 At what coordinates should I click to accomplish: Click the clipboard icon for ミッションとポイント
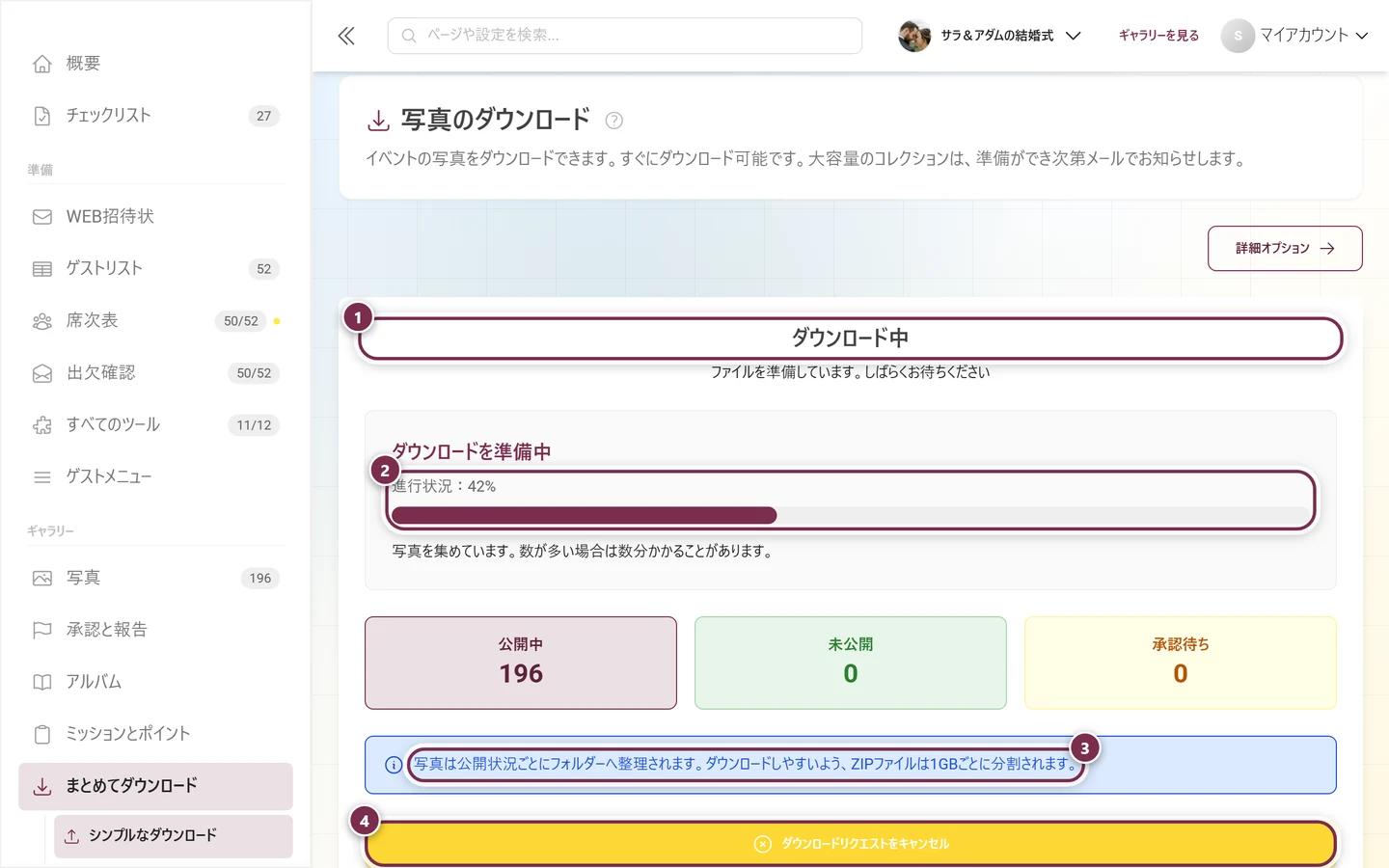point(42,735)
